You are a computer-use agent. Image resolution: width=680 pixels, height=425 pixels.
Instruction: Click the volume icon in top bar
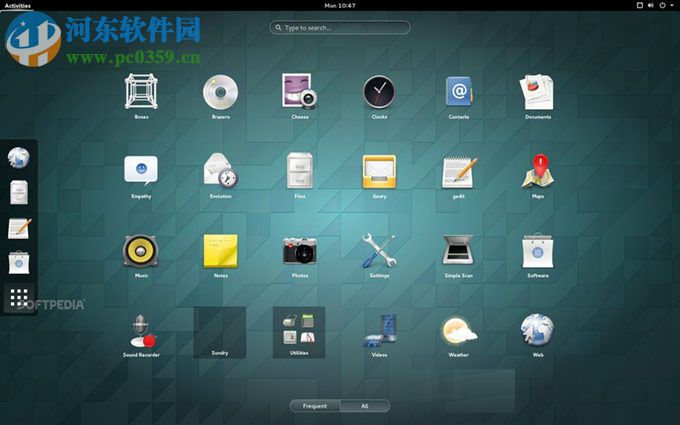[x=651, y=5]
